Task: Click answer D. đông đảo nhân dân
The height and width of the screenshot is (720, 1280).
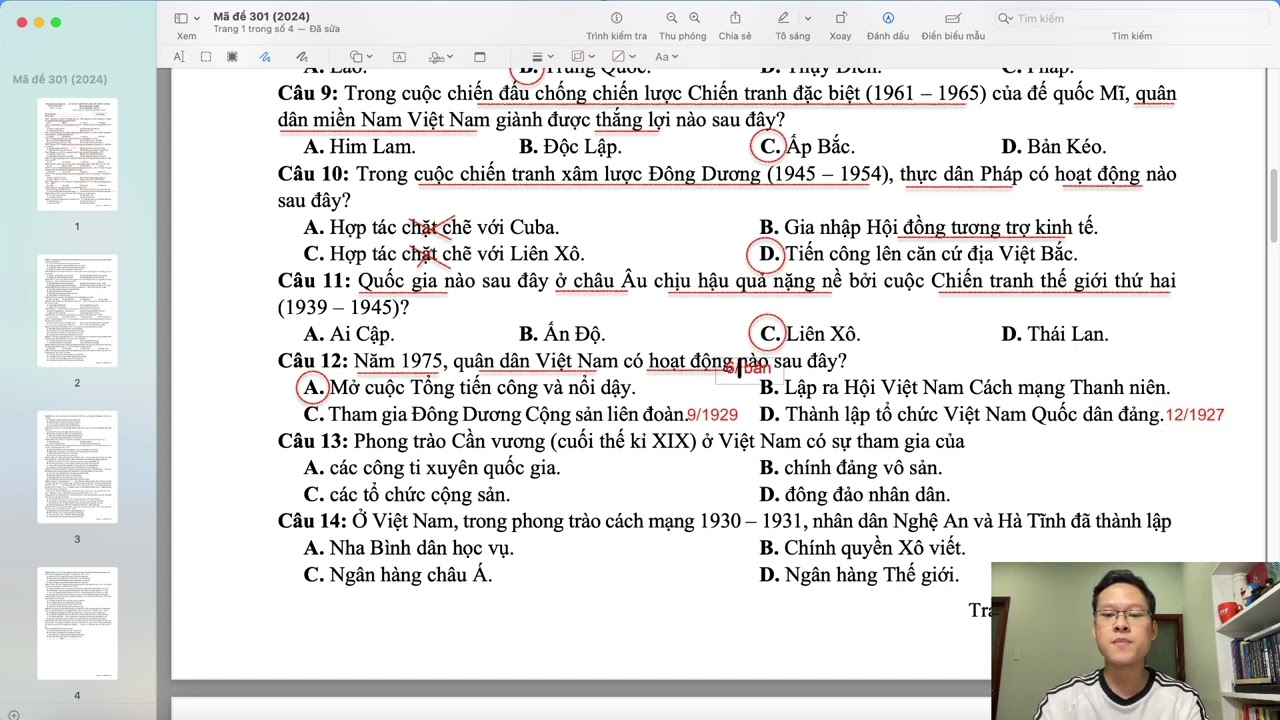Action: [855, 494]
